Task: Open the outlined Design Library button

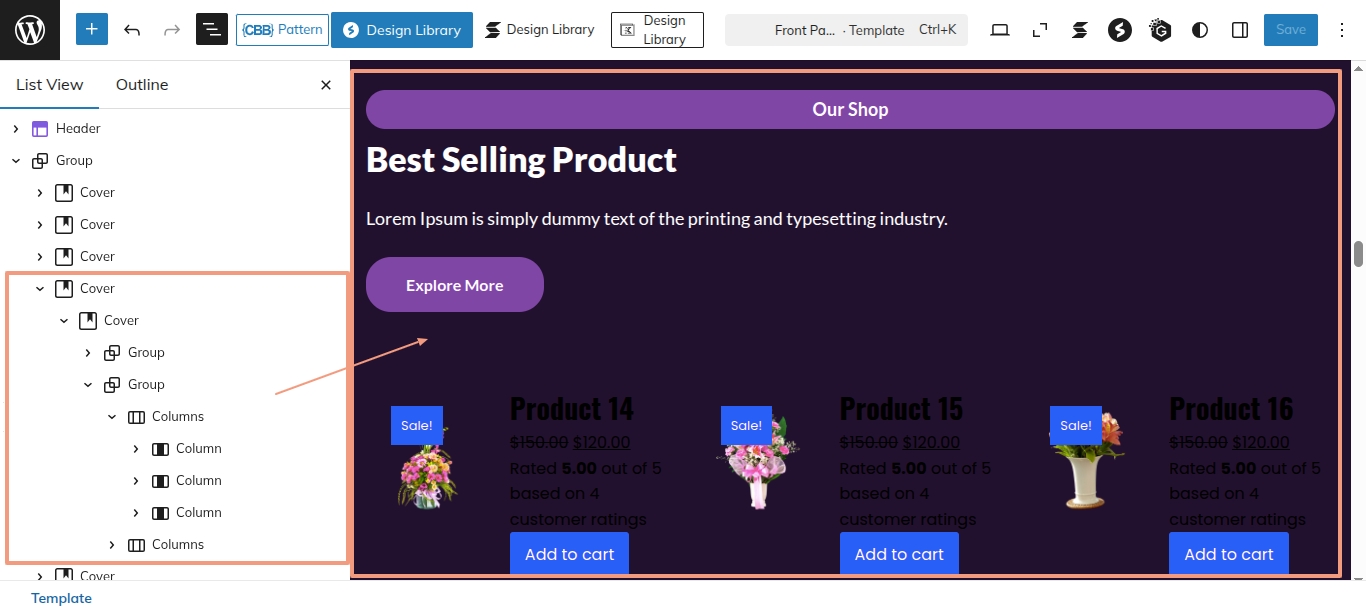Action: click(657, 30)
